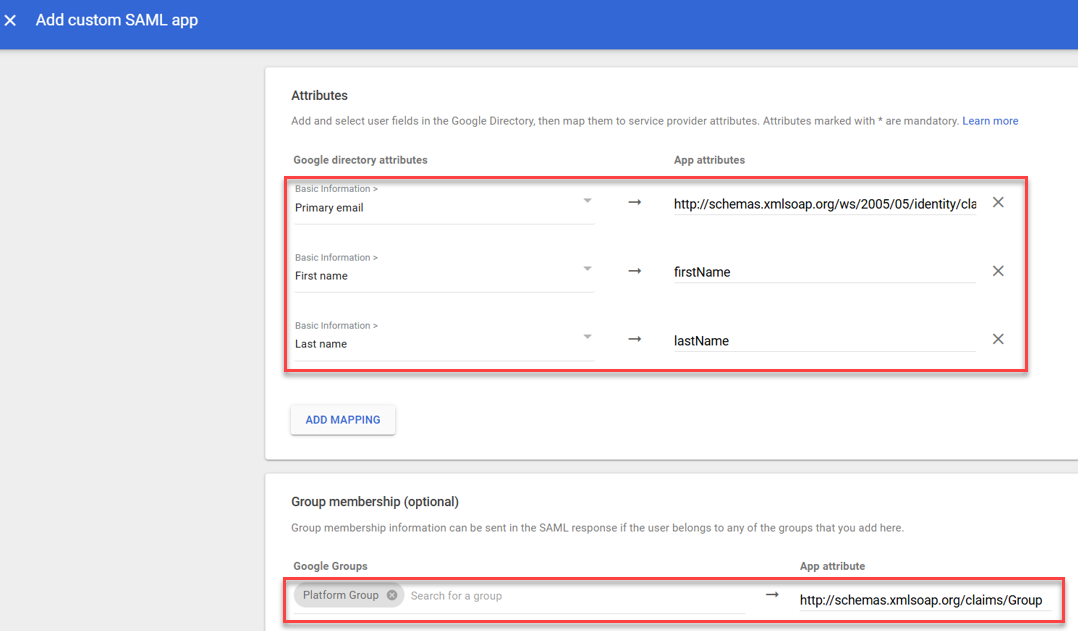Viewport: 1078px width, 631px height.
Task: Edit the identity claims URL app attribute
Action: click(823, 204)
